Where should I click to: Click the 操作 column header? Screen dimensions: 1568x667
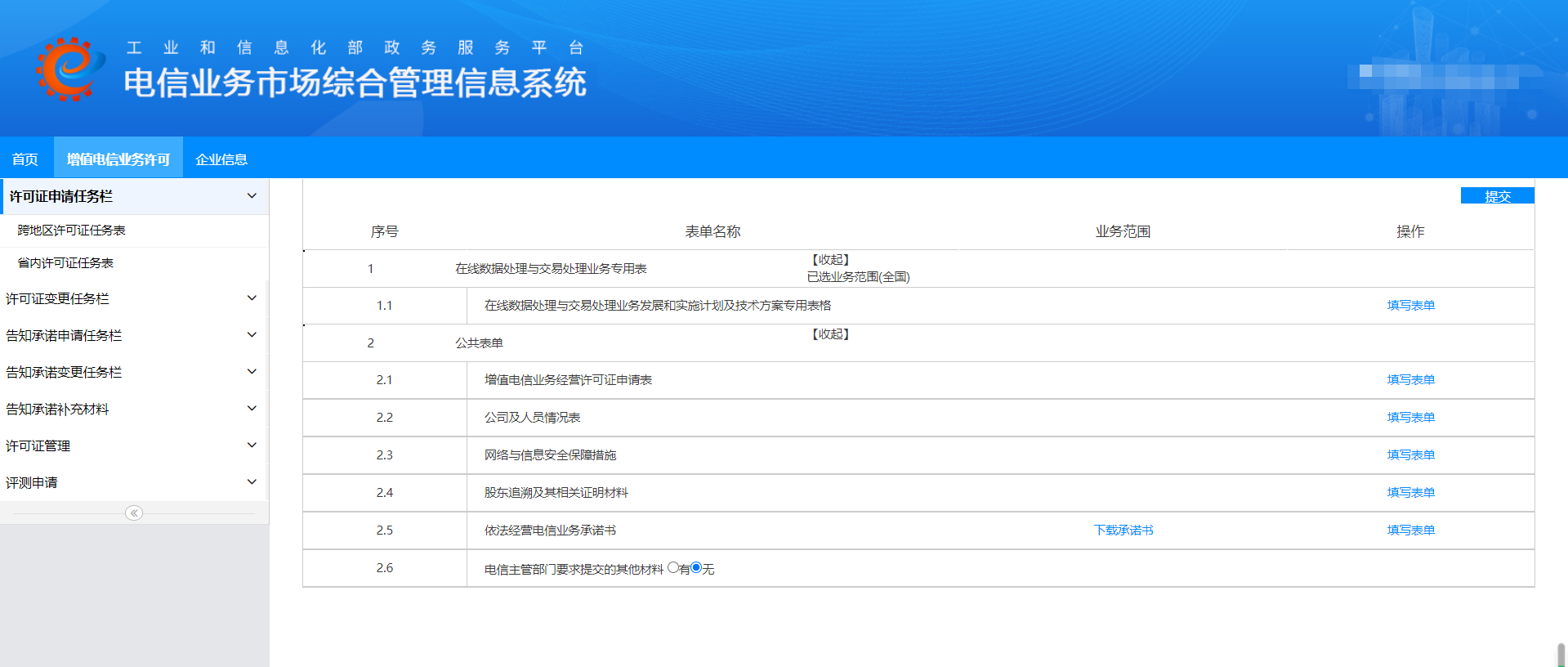pos(1410,232)
